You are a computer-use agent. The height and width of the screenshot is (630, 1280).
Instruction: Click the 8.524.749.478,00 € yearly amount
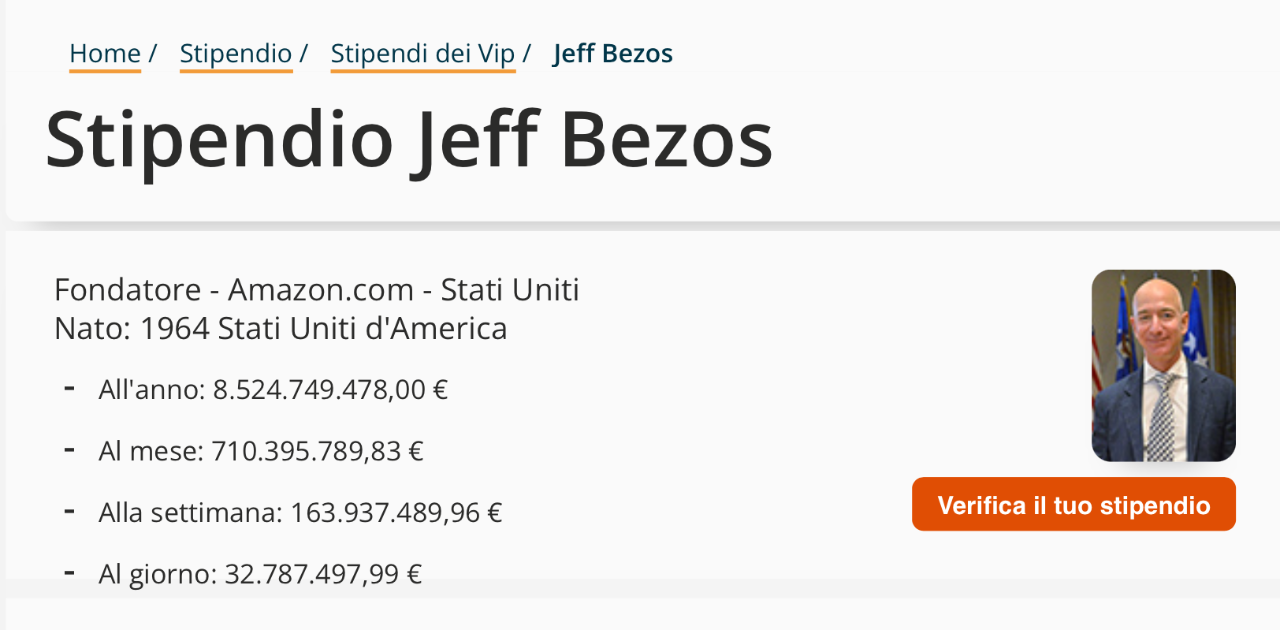(x=331, y=390)
